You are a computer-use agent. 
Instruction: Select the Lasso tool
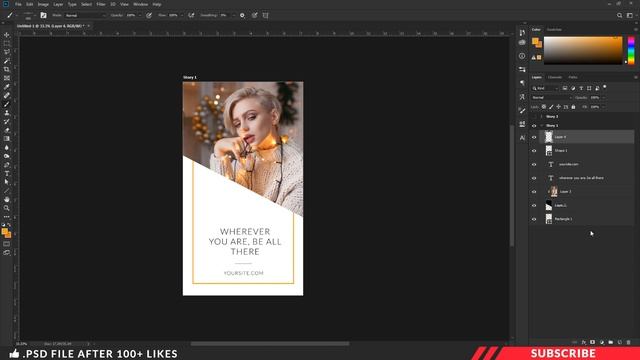point(7,52)
